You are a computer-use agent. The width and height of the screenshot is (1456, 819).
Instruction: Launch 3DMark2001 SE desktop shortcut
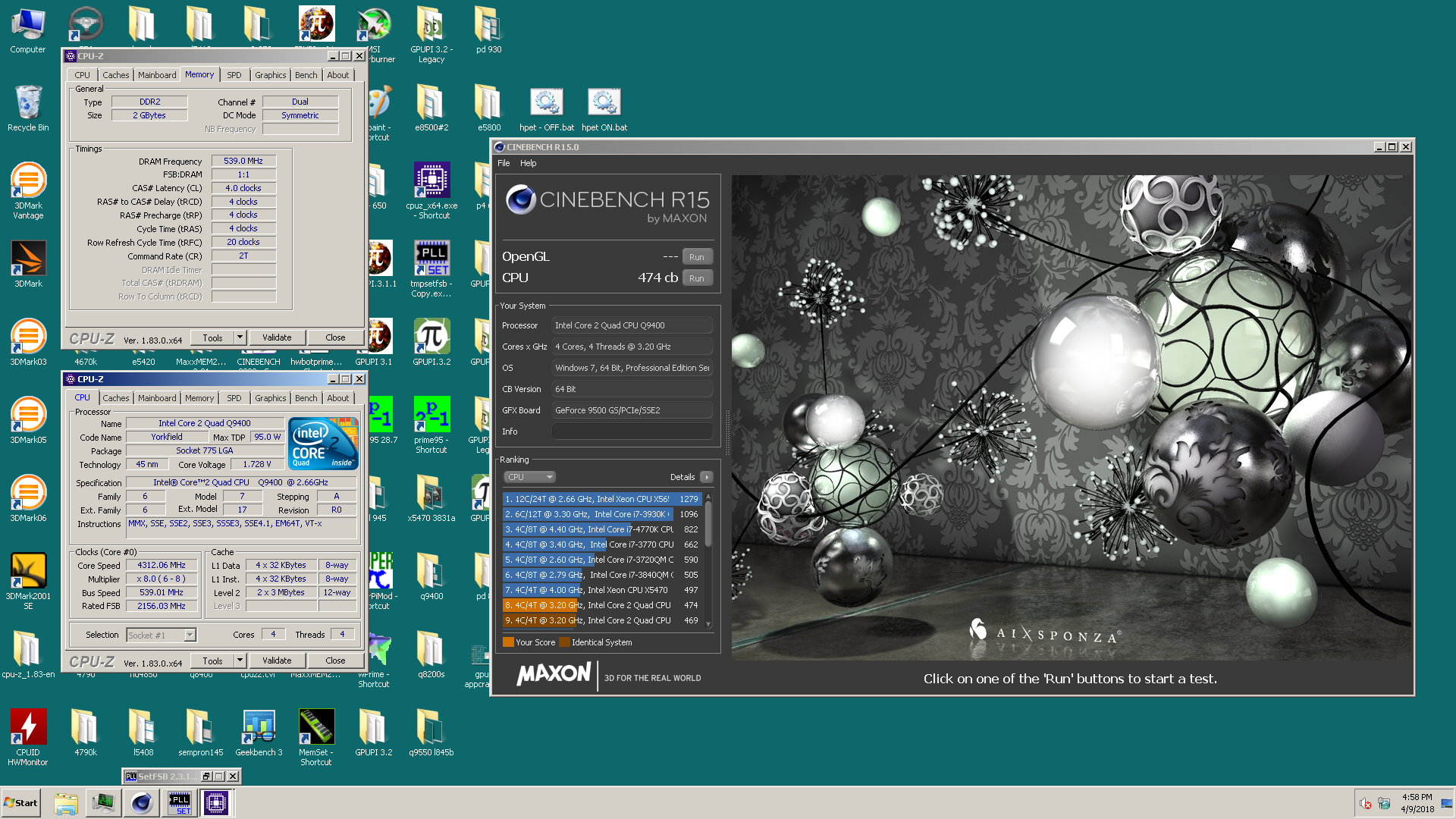[x=28, y=581]
